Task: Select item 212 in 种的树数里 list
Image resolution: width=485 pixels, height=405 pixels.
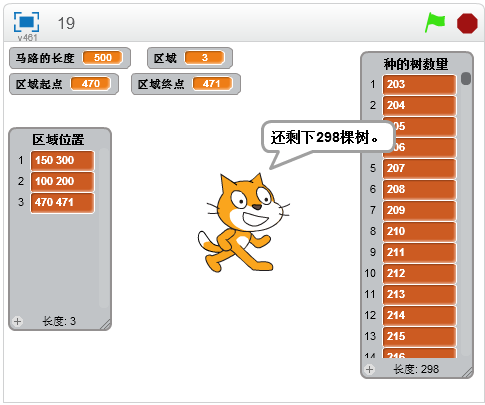Action: tap(419, 273)
